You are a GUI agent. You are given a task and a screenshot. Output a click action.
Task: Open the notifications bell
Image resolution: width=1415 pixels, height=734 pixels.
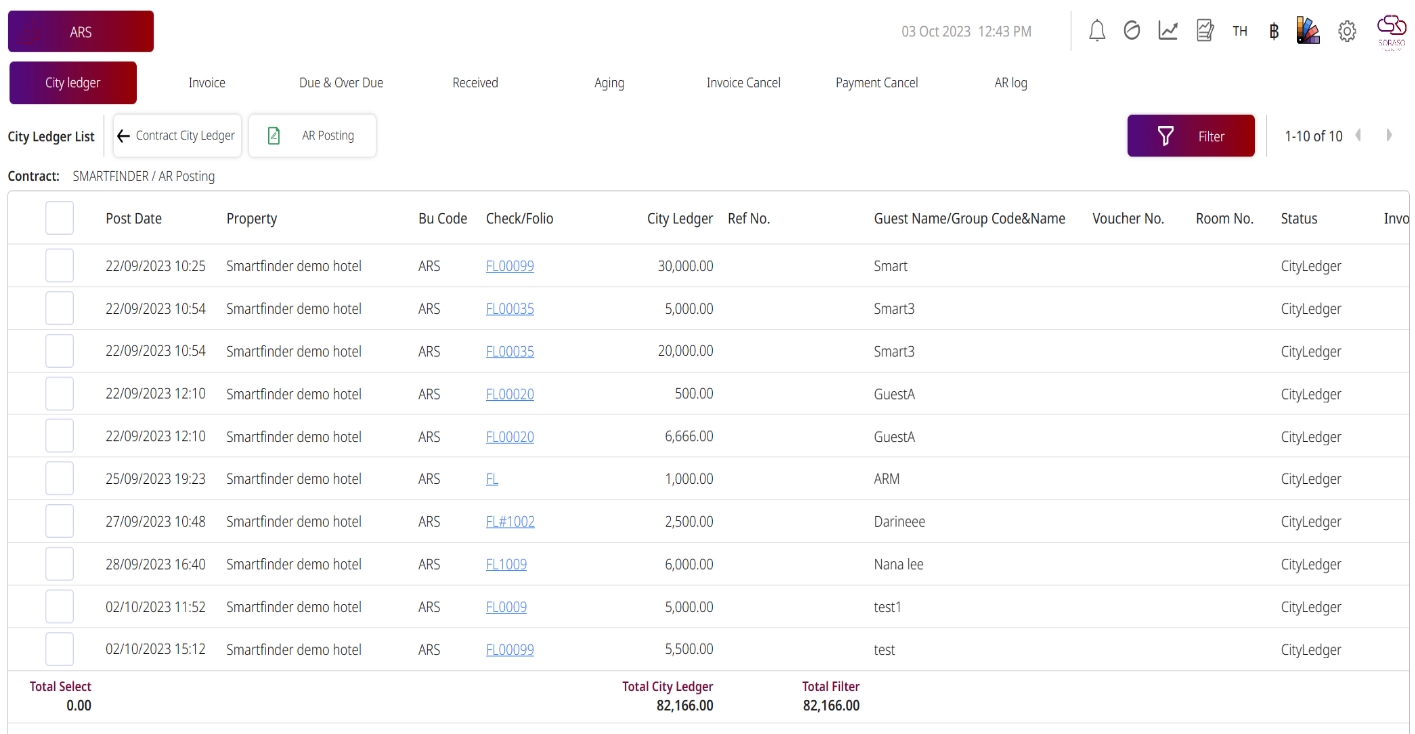(1097, 31)
